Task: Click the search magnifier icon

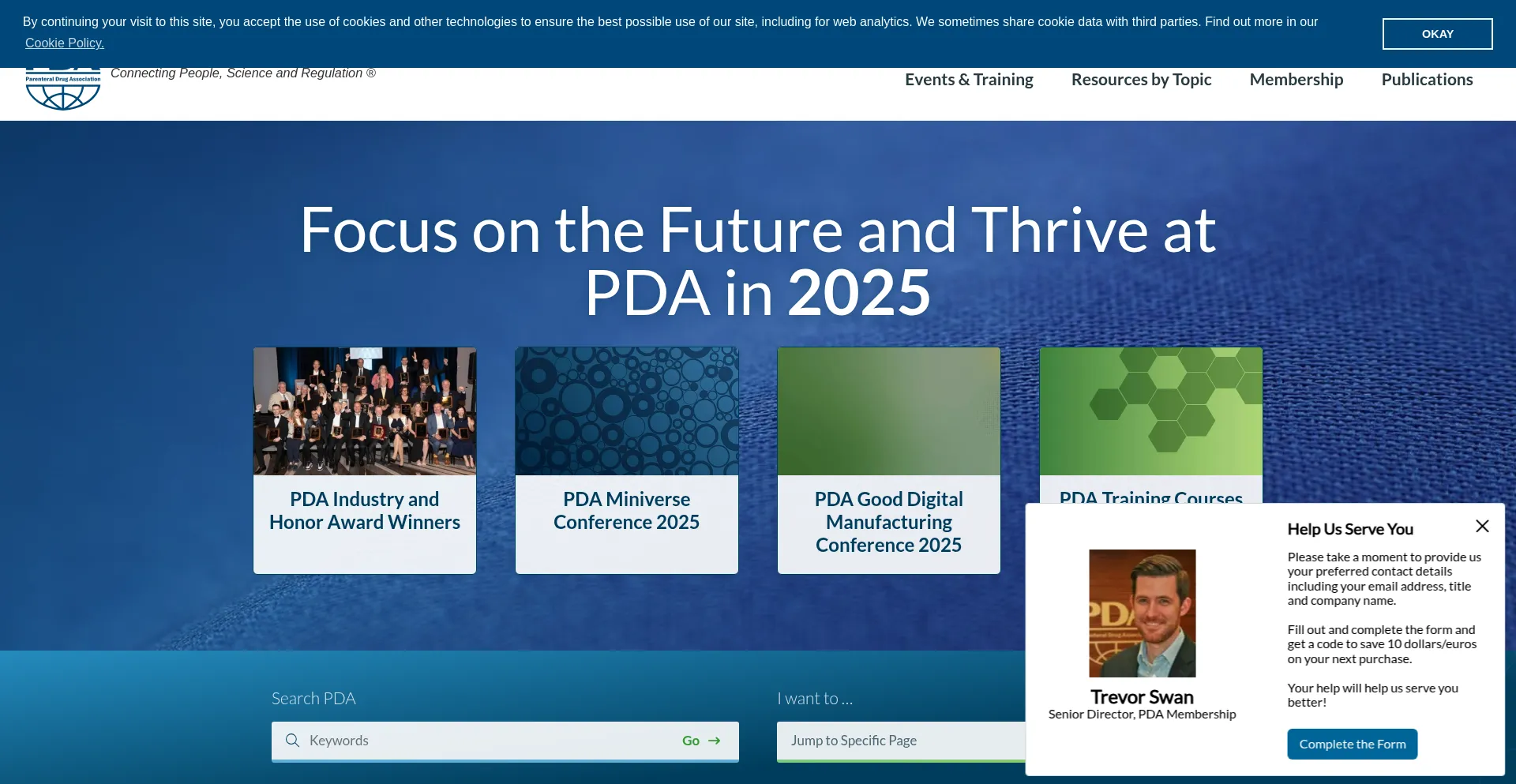Action: click(x=292, y=741)
